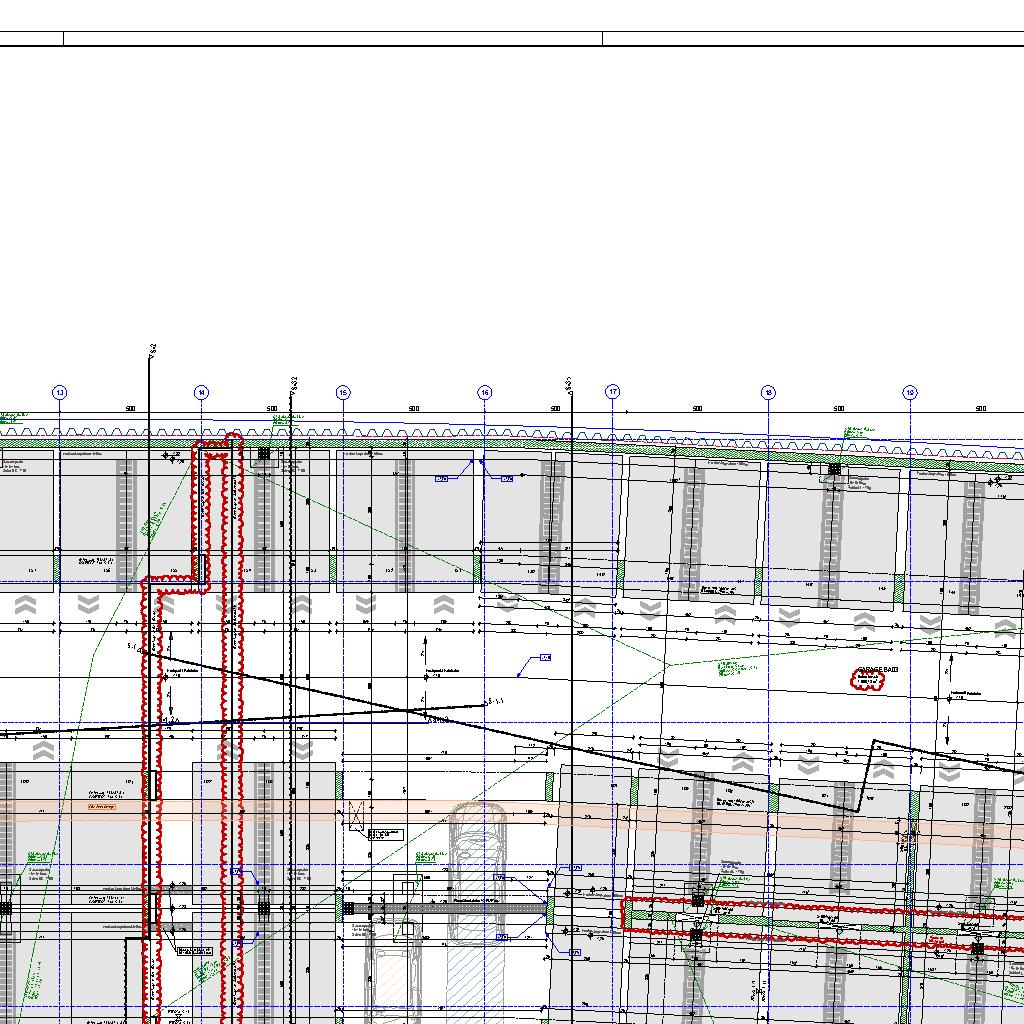Select the GARAGE BAIE room label

(878, 671)
